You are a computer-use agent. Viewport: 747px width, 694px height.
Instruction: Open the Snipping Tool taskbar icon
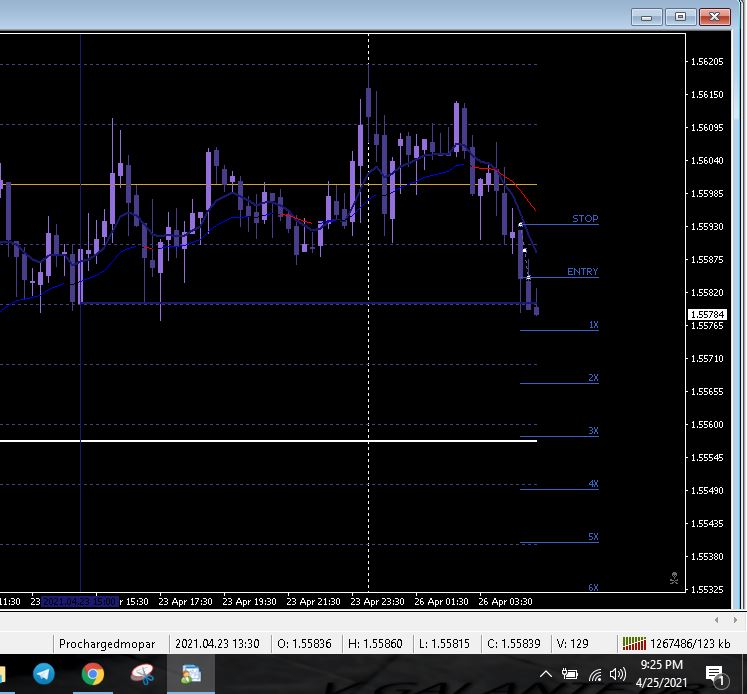coord(142,674)
